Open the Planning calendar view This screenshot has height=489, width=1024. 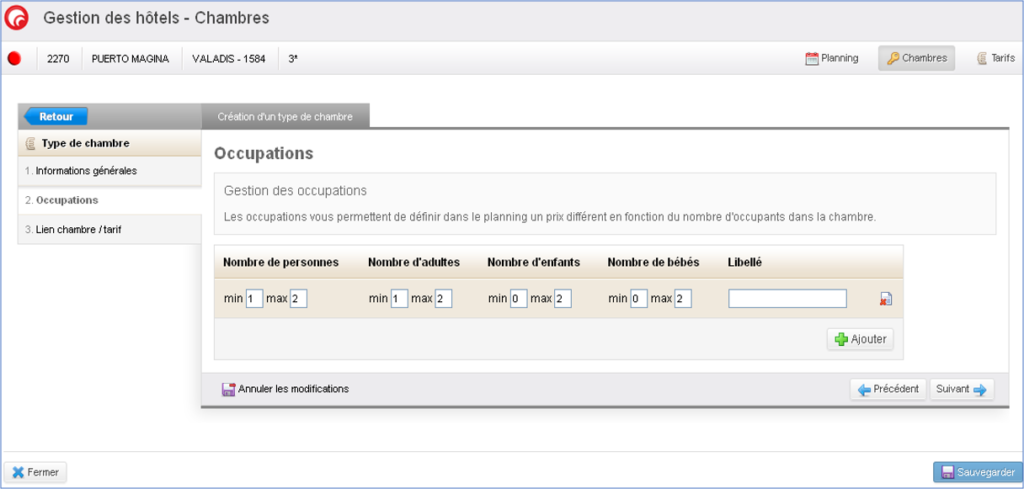[832, 58]
